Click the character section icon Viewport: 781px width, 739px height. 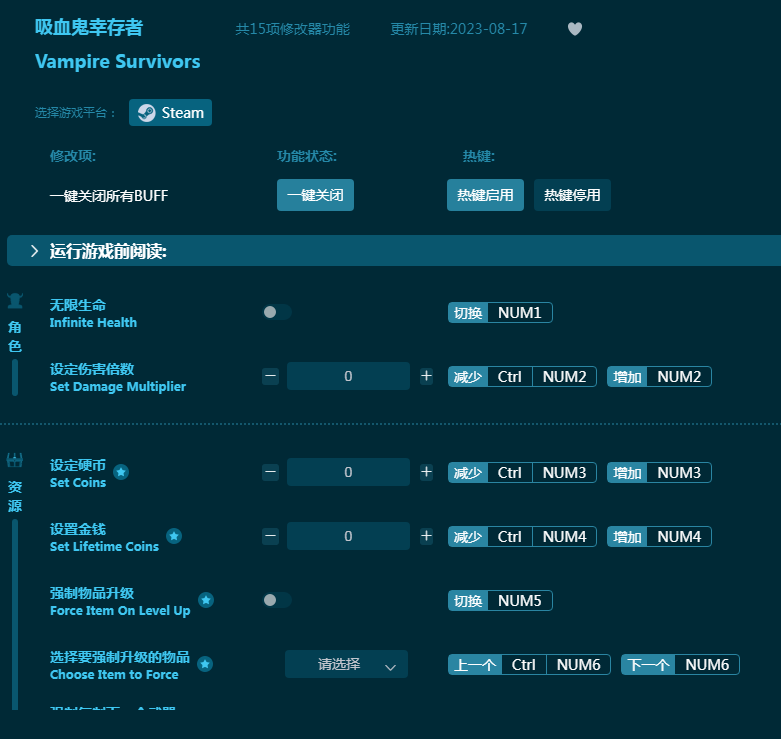[15, 301]
